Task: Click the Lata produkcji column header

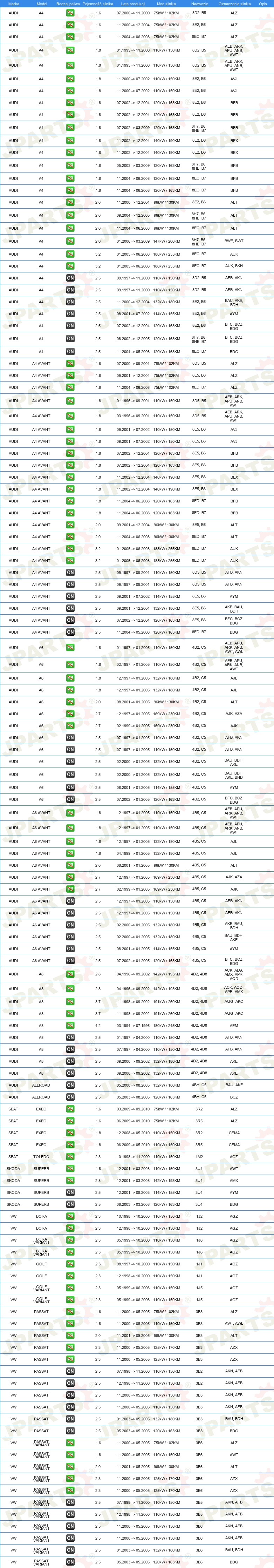Action: click(x=133, y=4)
